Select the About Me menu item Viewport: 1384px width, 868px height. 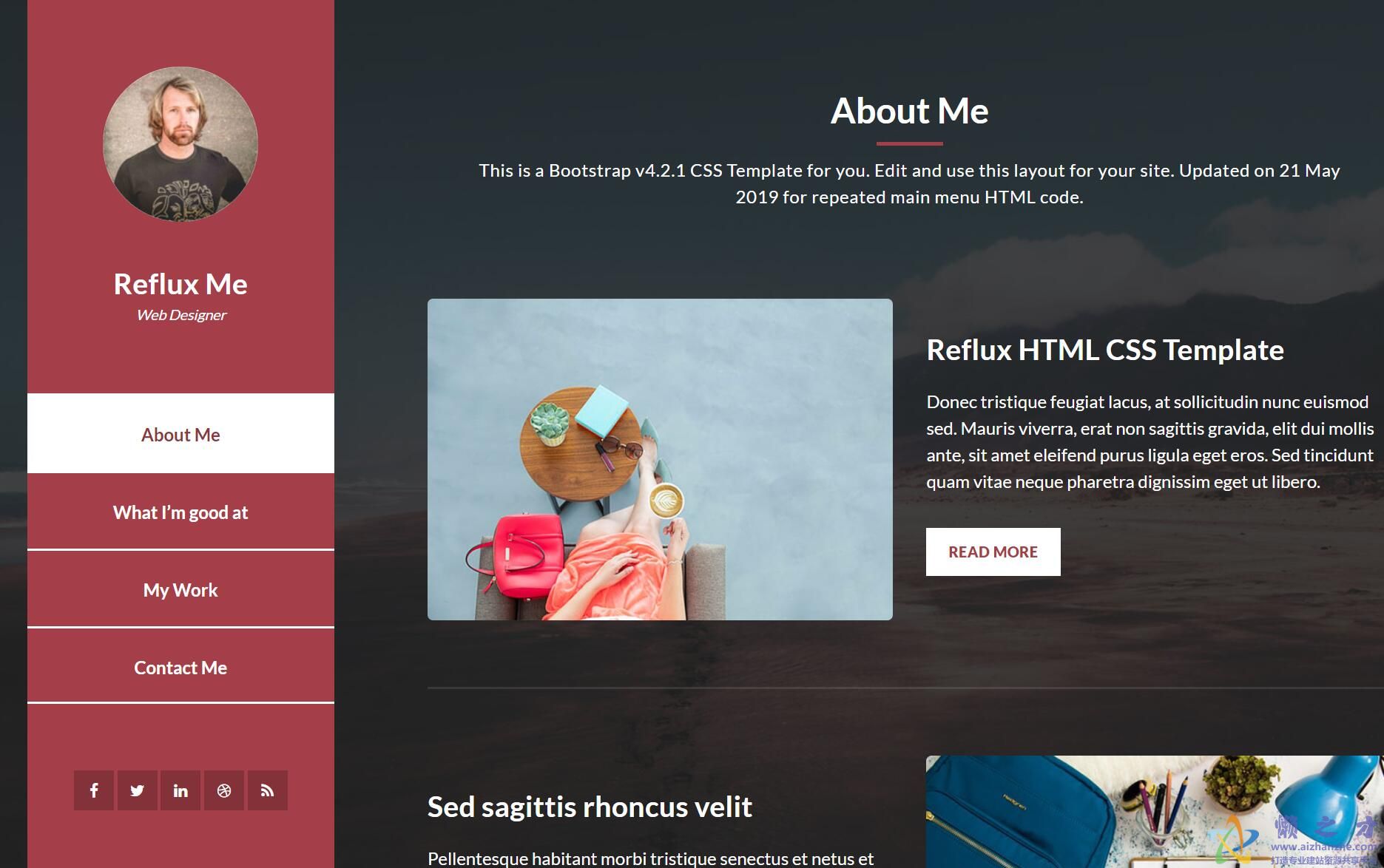click(180, 434)
